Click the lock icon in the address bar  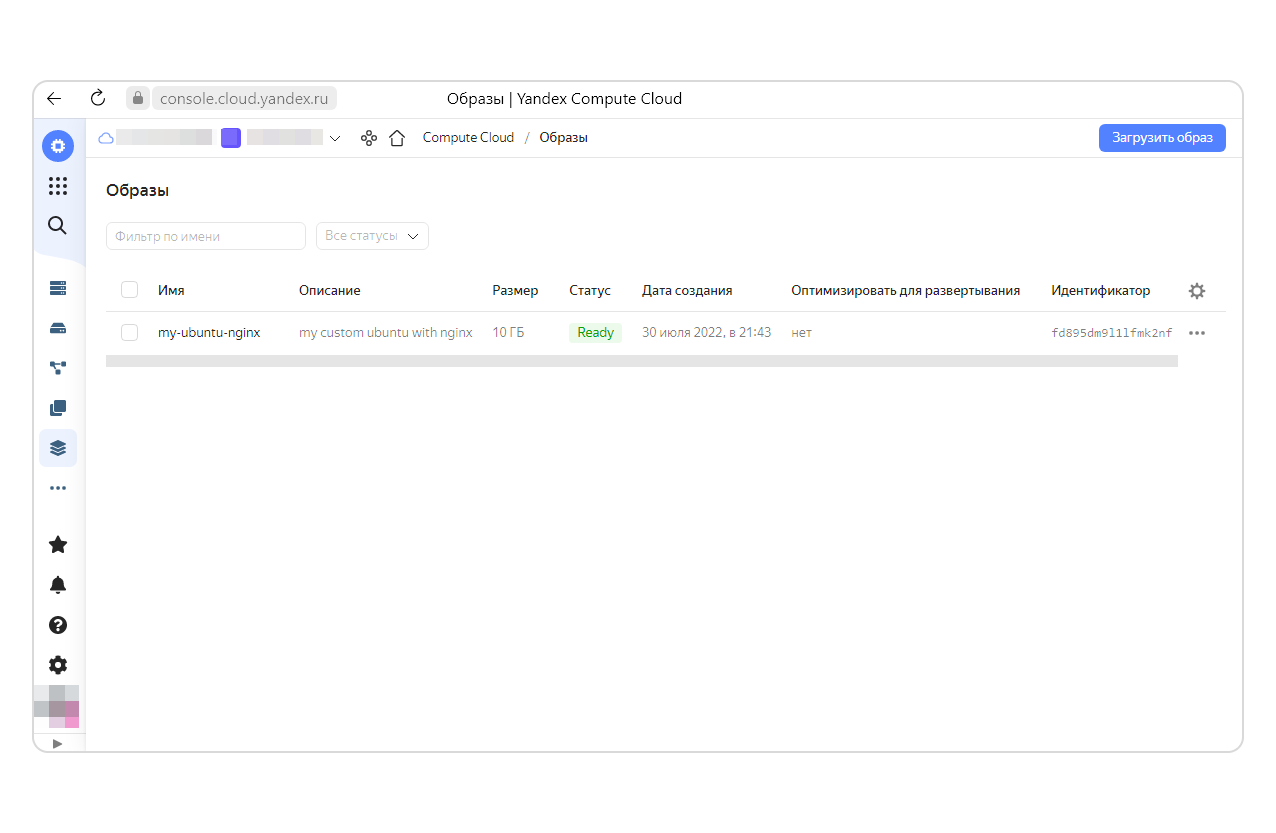pyautogui.click(x=138, y=98)
